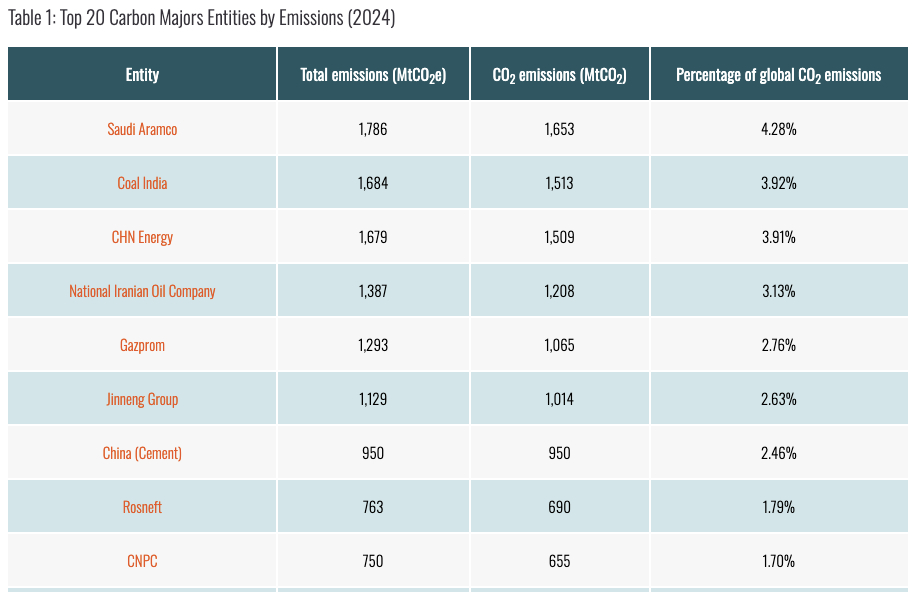This screenshot has width=913, height=592.
Task: Select the Jinneng Group link
Action: tap(142, 399)
